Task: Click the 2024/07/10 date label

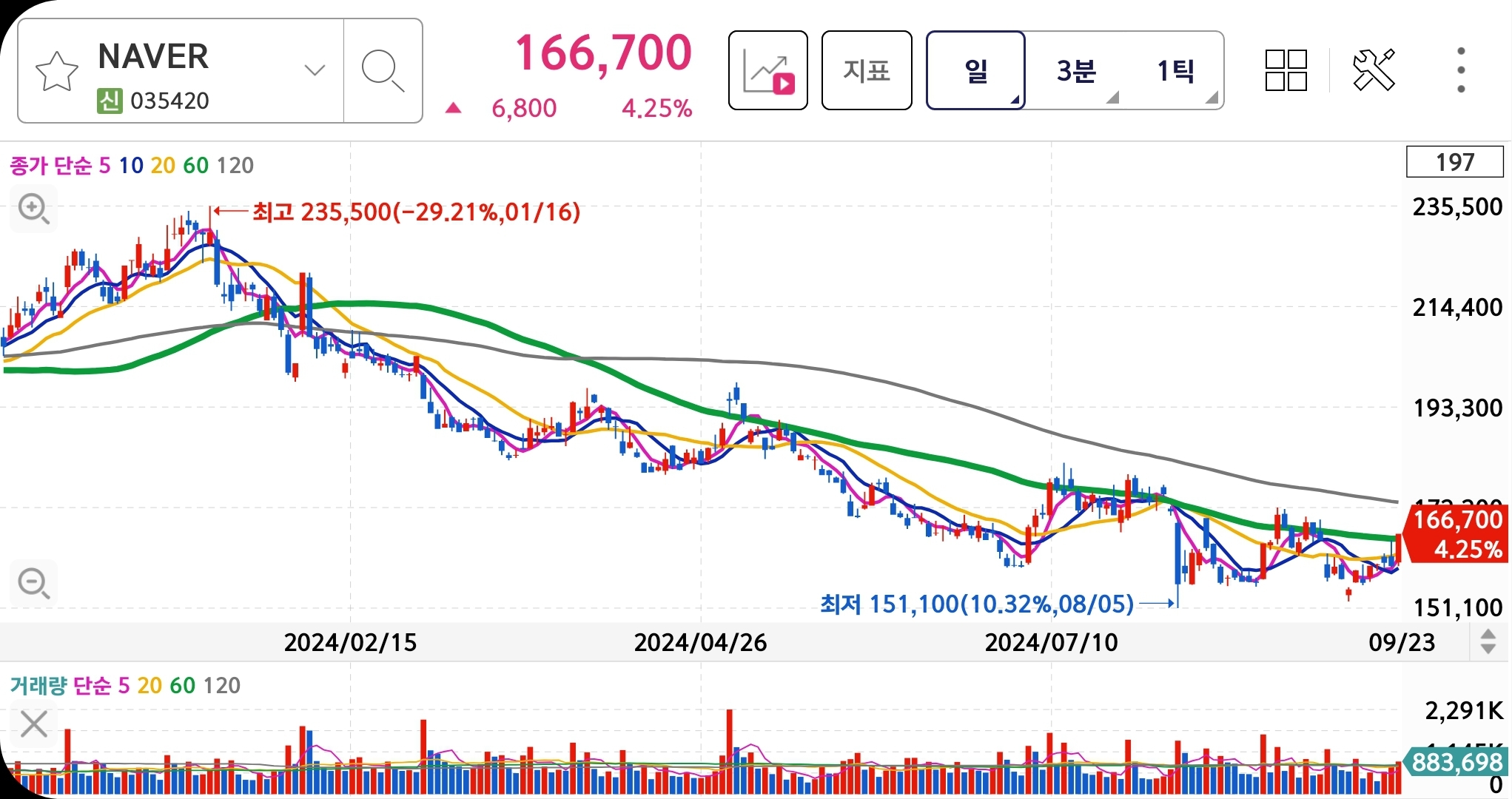Action: tap(1051, 642)
